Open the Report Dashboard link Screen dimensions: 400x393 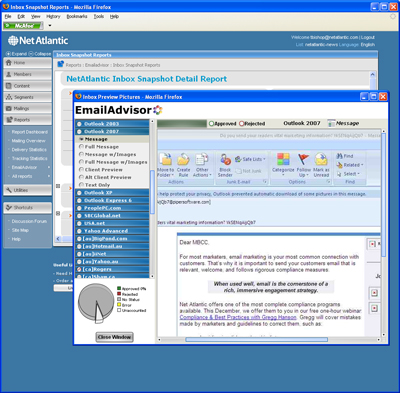pos(30,132)
